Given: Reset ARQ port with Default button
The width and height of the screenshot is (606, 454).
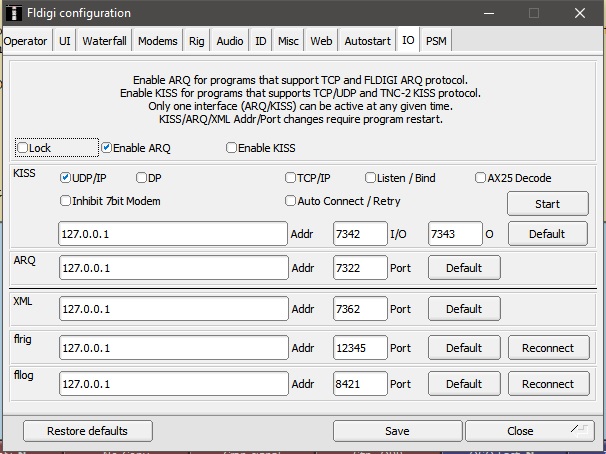Looking at the screenshot, I should point(464,268).
